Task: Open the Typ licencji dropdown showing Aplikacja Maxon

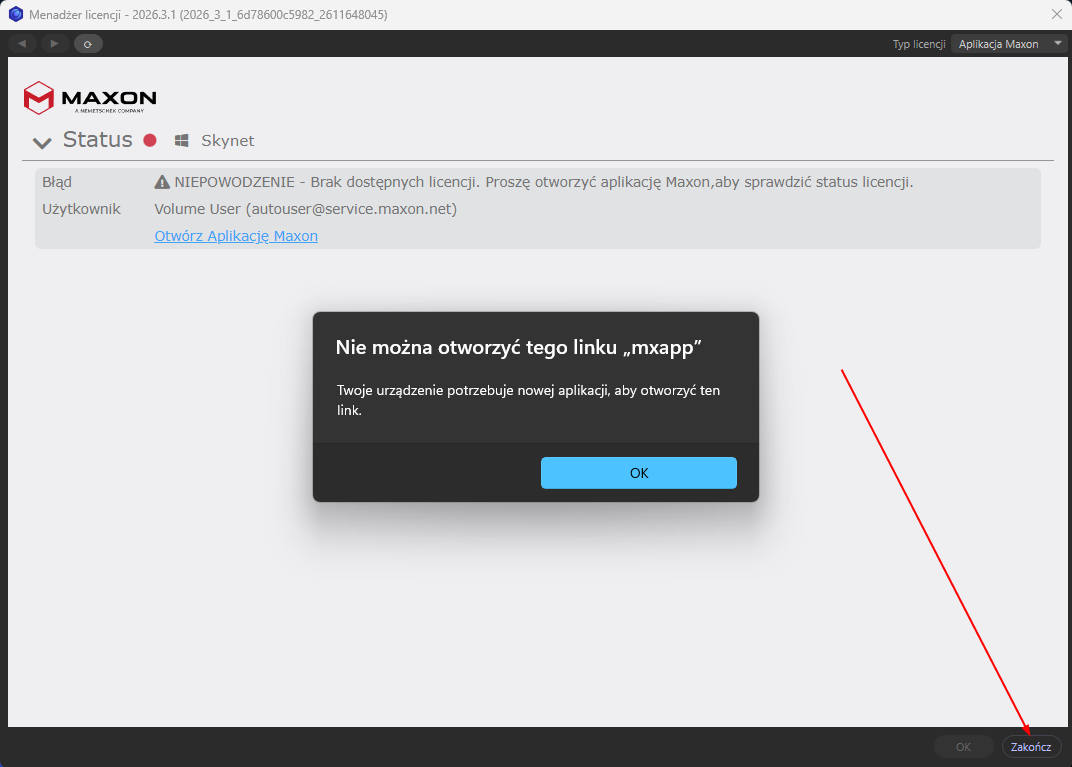Action: click(x=1009, y=44)
